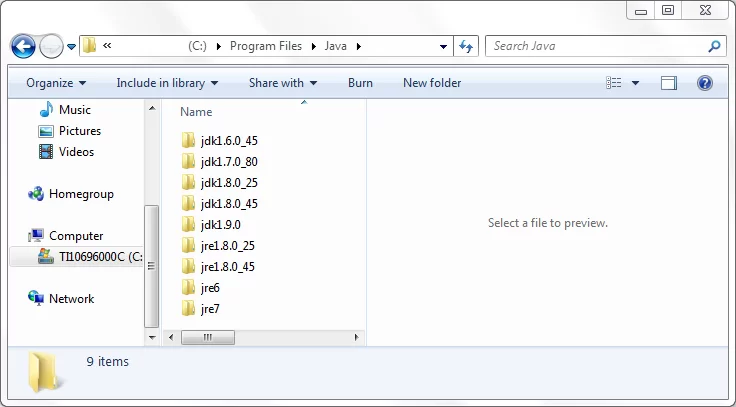
Task: Click the New folder button
Action: point(432,83)
